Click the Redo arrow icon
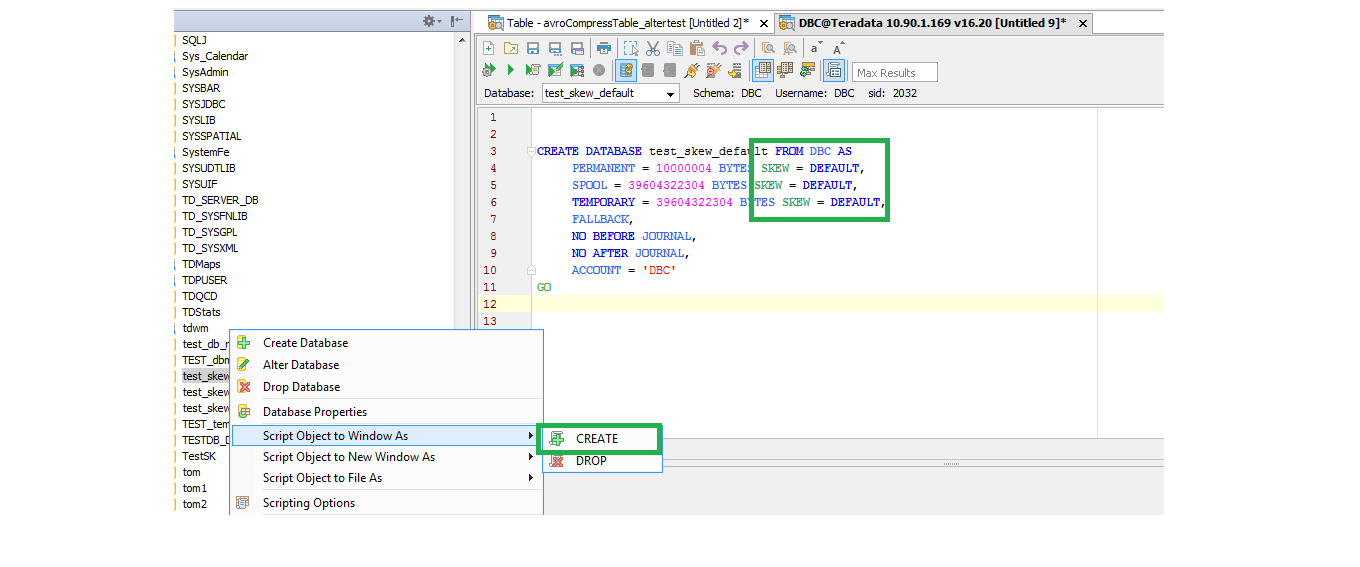The height and width of the screenshot is (567, 1360). click(741, 48)
